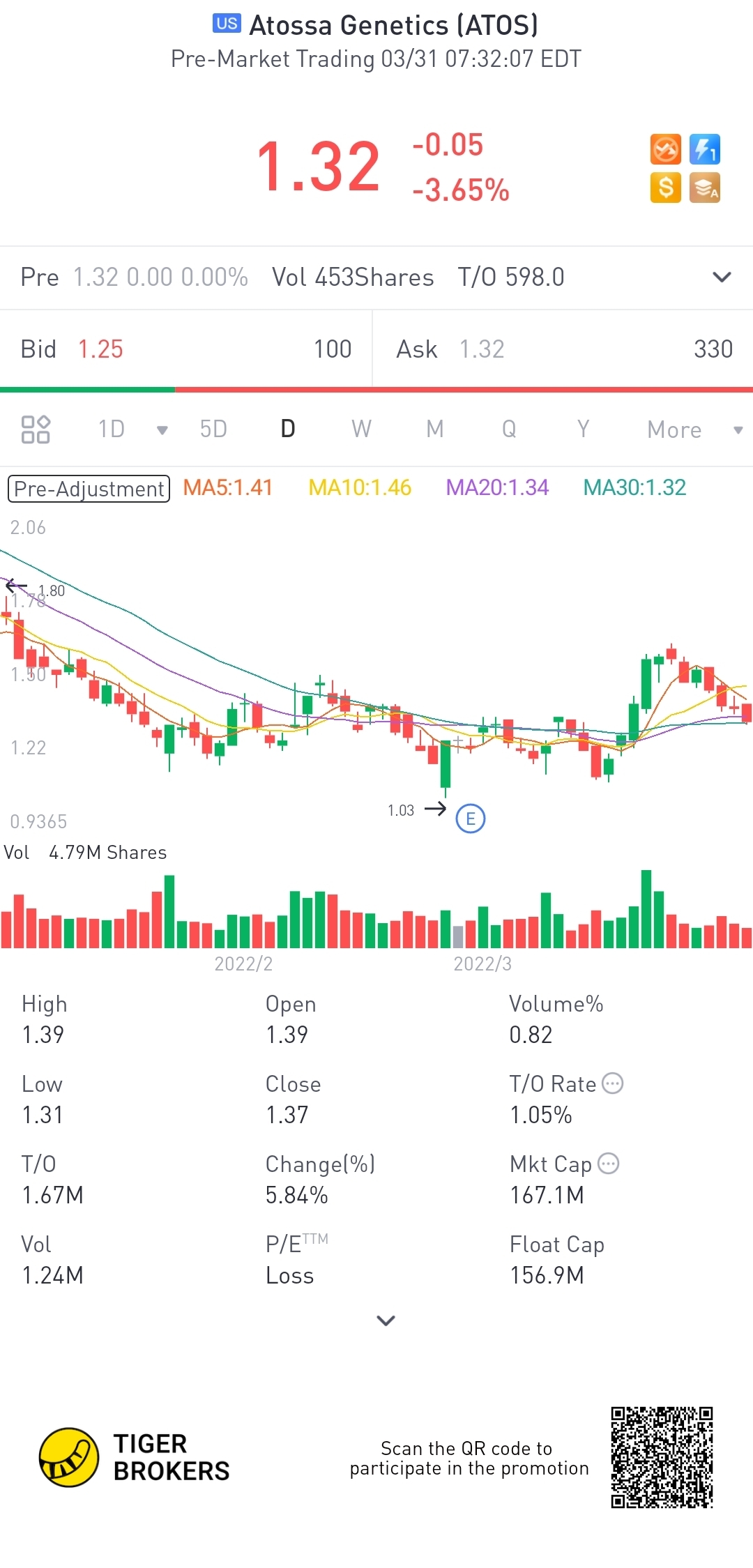The image size is (753, 1568).
Task: Tap the gray volume bar
Action: pyautogui.click(x=458, y=937)
